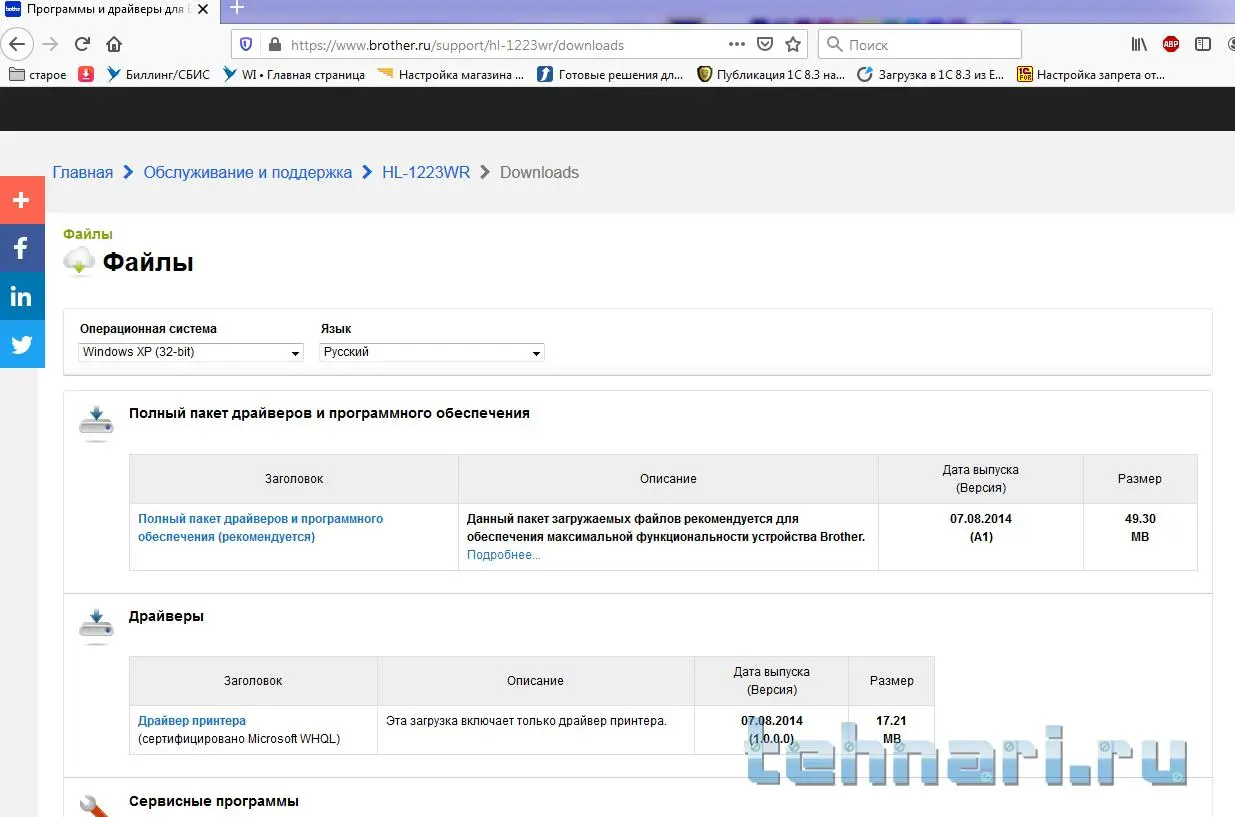Open the Готовые решения bookmark

pos(611,74)
